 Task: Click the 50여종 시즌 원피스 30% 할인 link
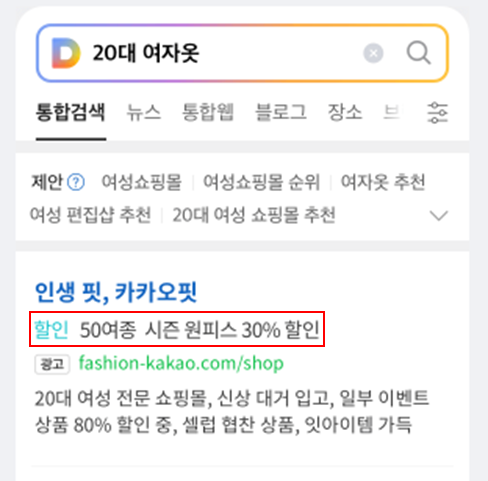pyautogui.click(x=200, y=330)
